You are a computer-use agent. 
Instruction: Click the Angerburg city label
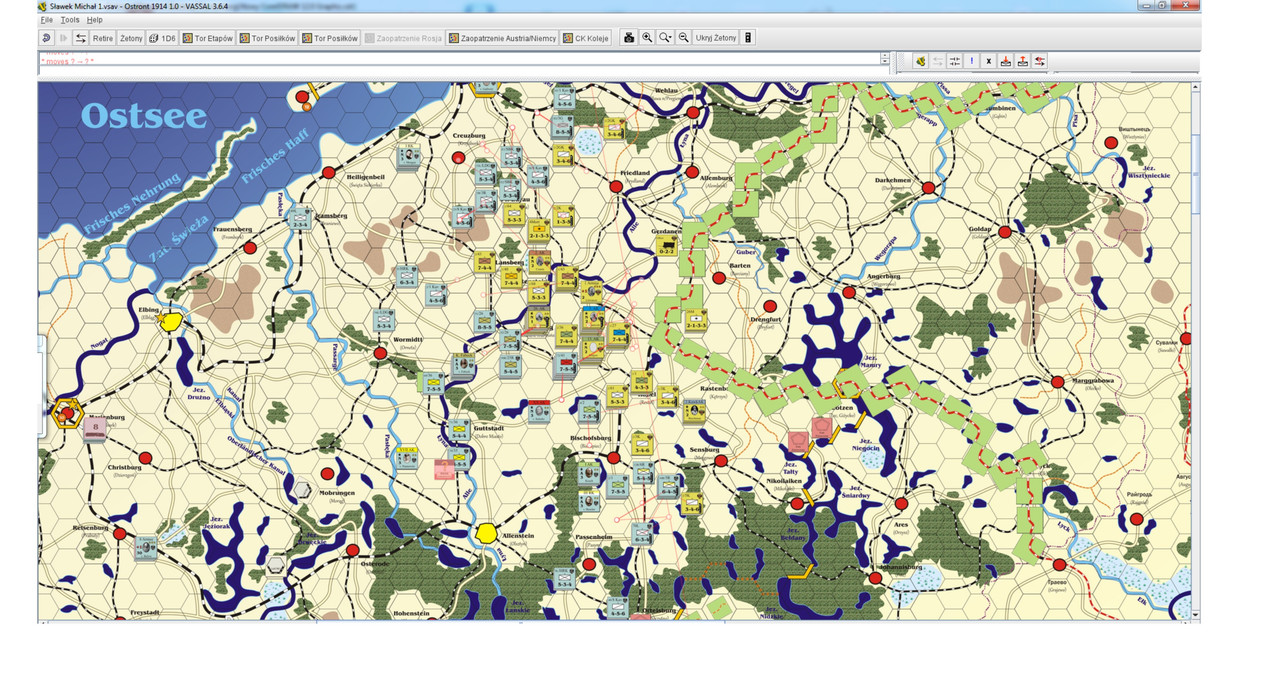coord(884,276)
